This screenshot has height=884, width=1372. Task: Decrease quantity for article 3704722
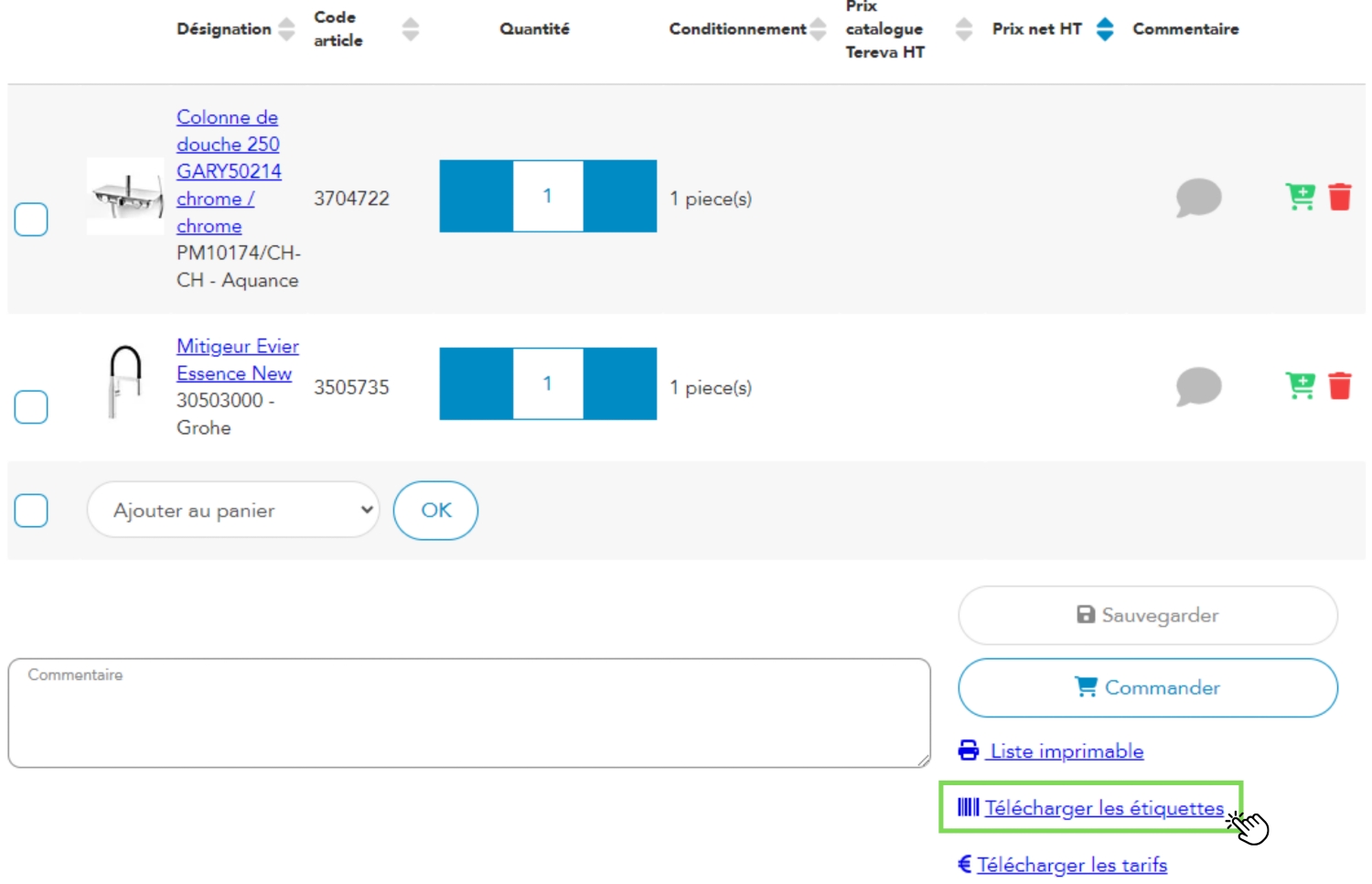pos(476,196)
